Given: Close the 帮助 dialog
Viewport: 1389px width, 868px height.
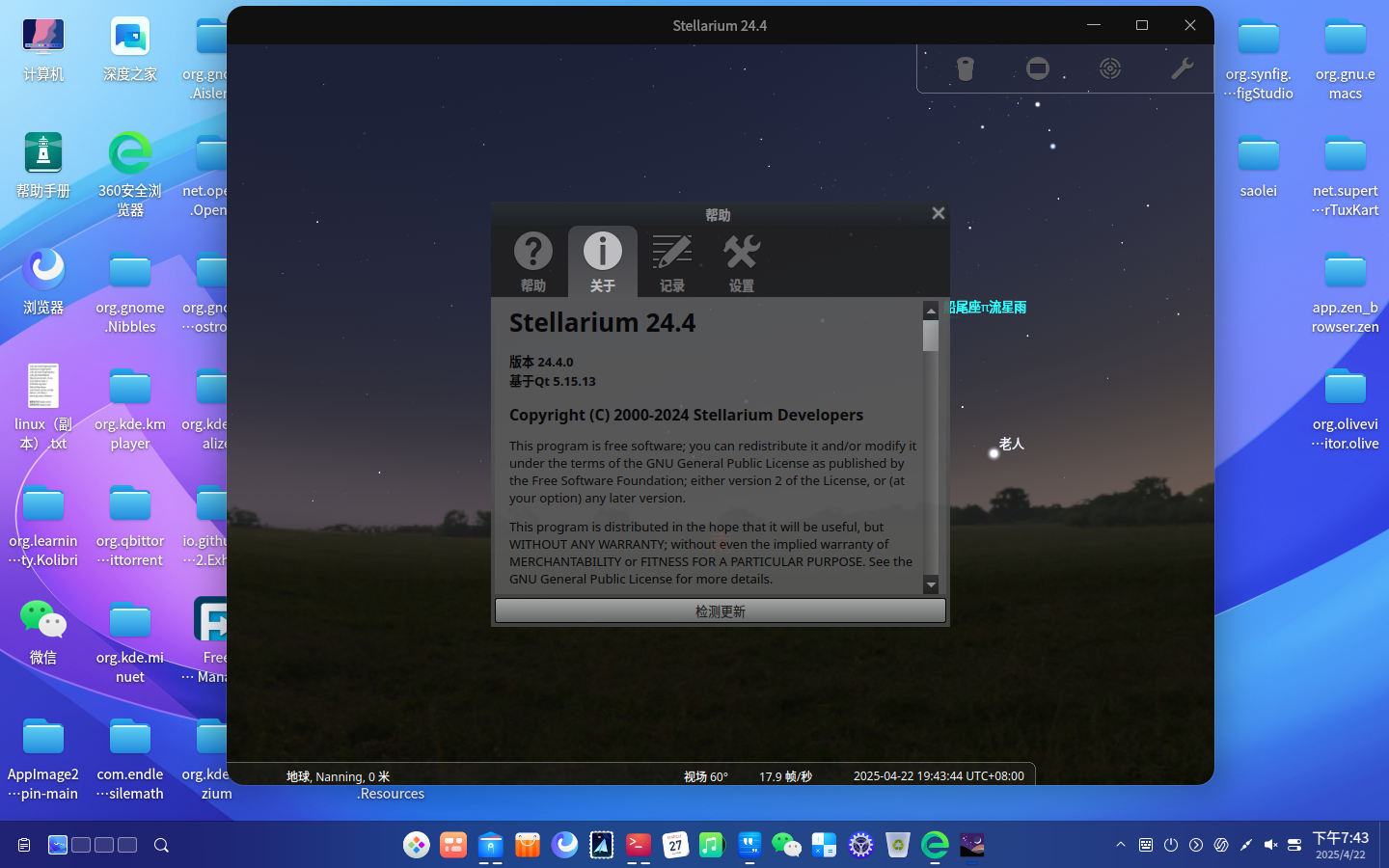Looking at the screenshot, I should [938, 213].
